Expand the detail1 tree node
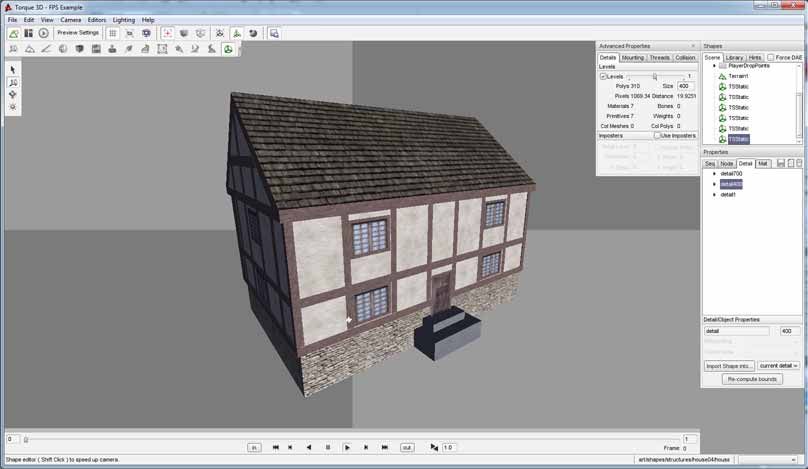This screenshot has height=469, width=808. point(714,195)
